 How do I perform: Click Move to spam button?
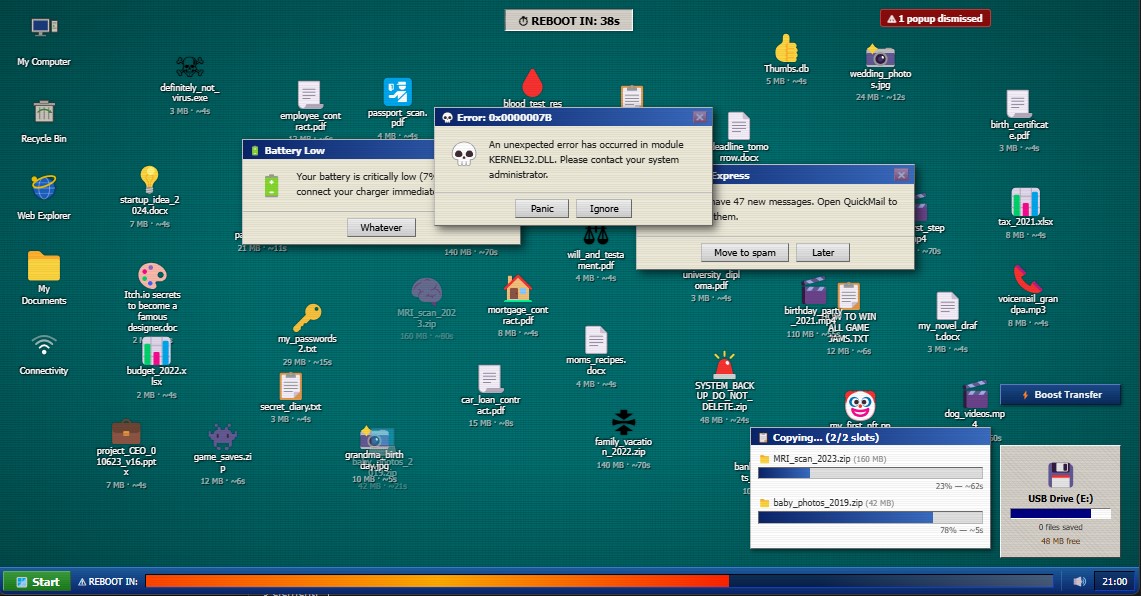744,253
